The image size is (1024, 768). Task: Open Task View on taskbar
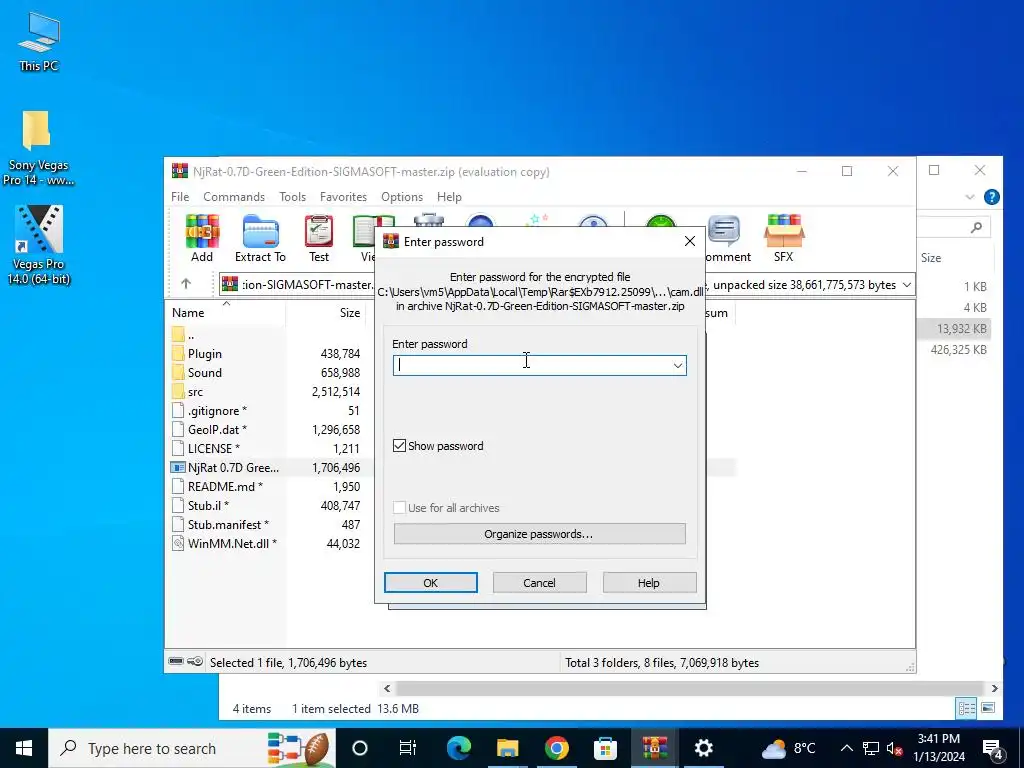coord(408,748)
